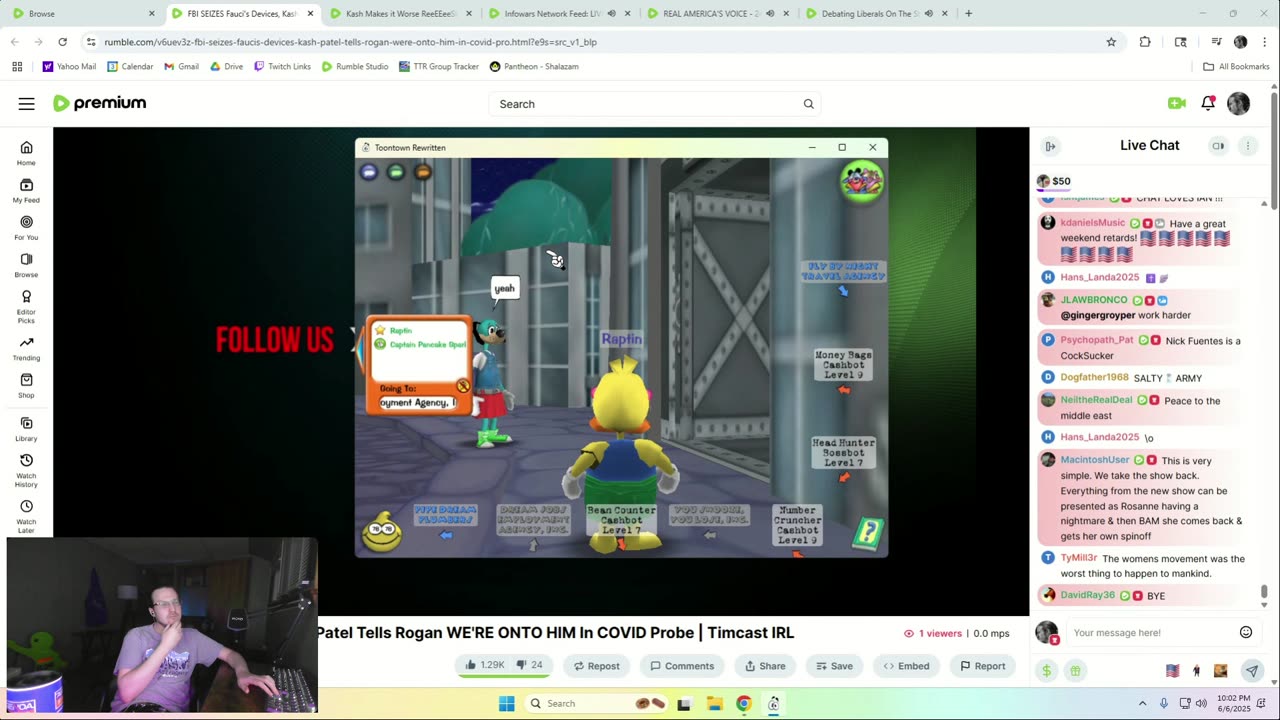Click the green button at Toontown top-left

(396, 172)
